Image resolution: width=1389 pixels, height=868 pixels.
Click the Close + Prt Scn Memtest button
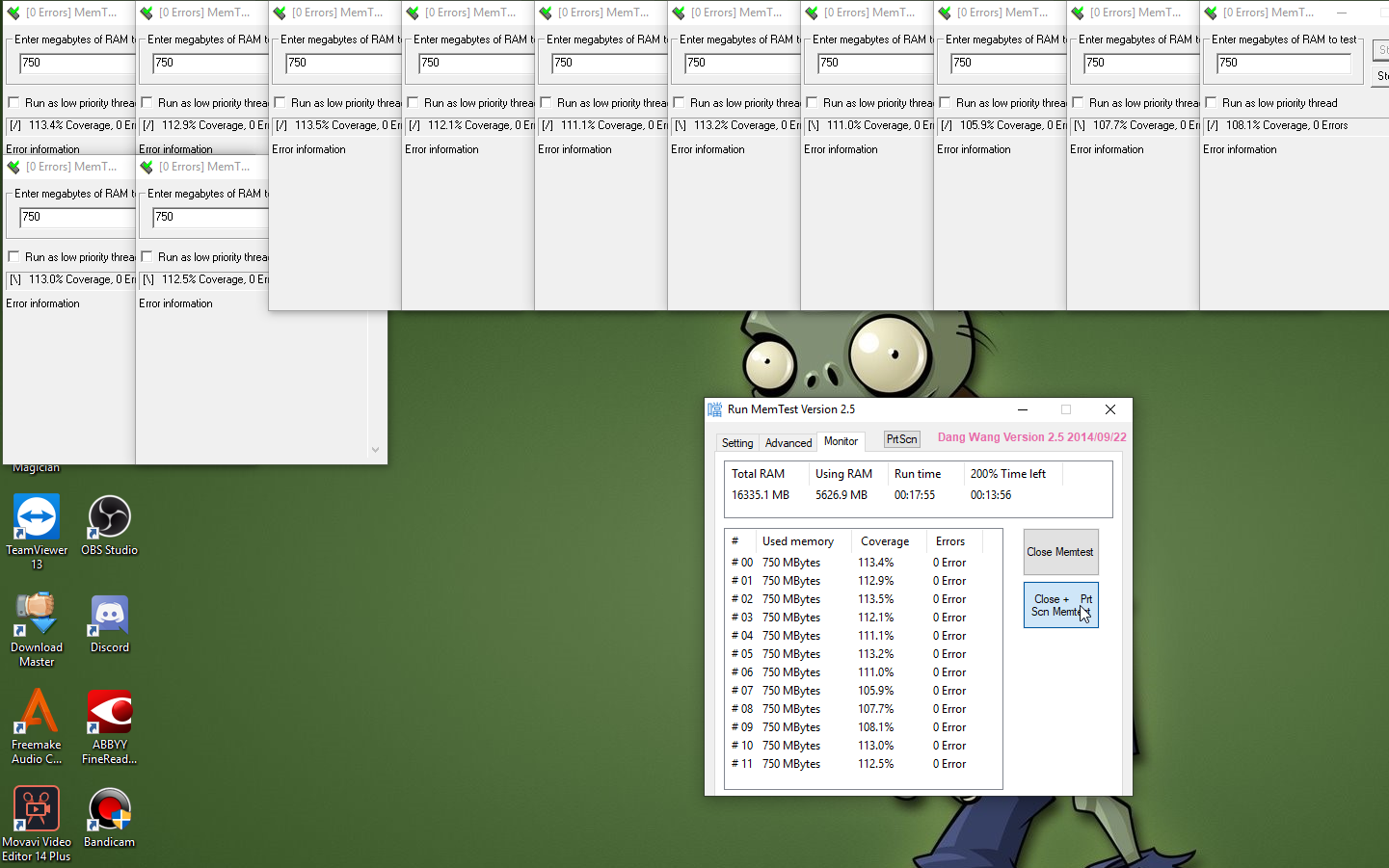pos(1060,605)
